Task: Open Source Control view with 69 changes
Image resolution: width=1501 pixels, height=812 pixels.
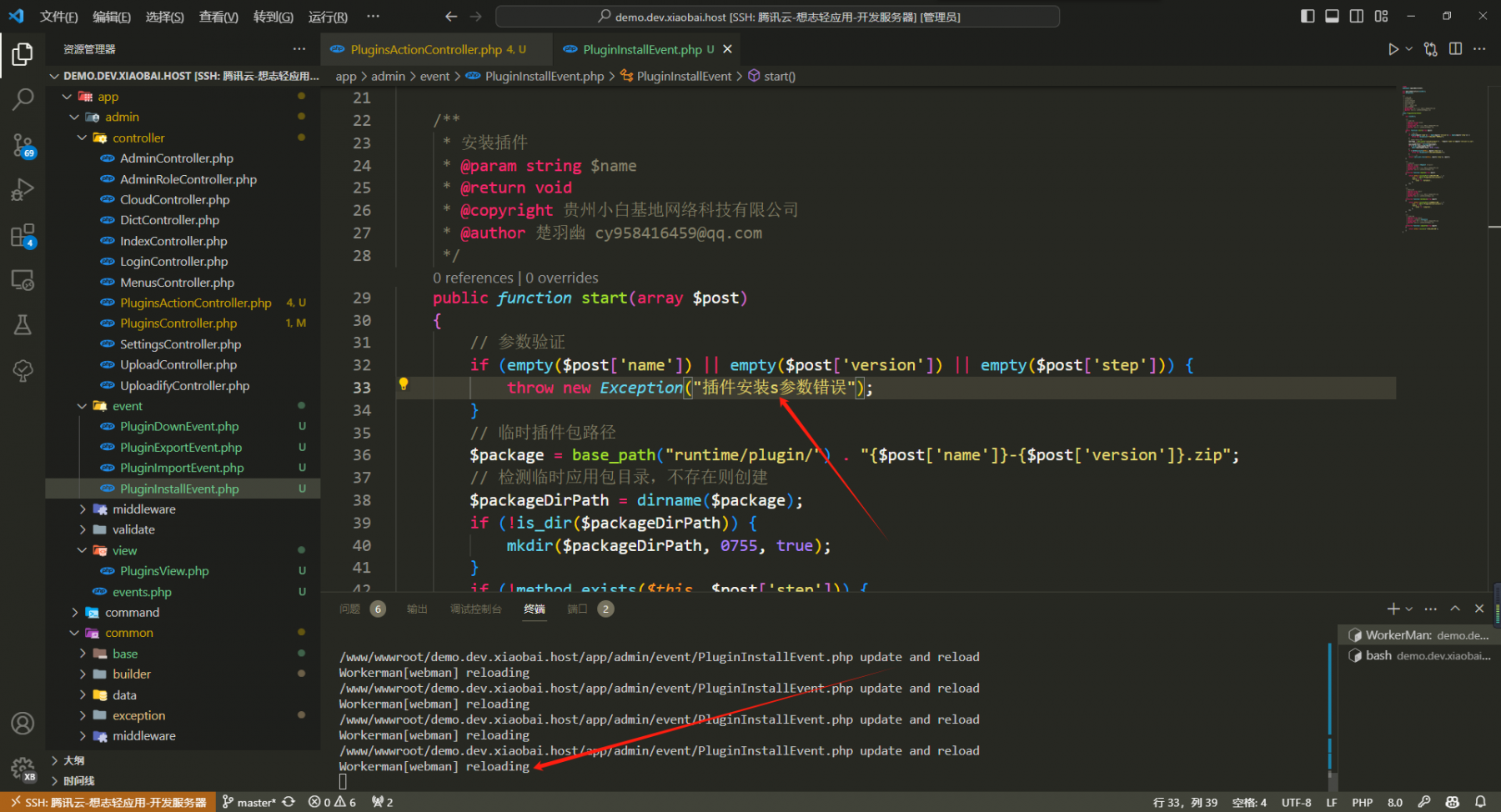Action: (x=23, y=146)
